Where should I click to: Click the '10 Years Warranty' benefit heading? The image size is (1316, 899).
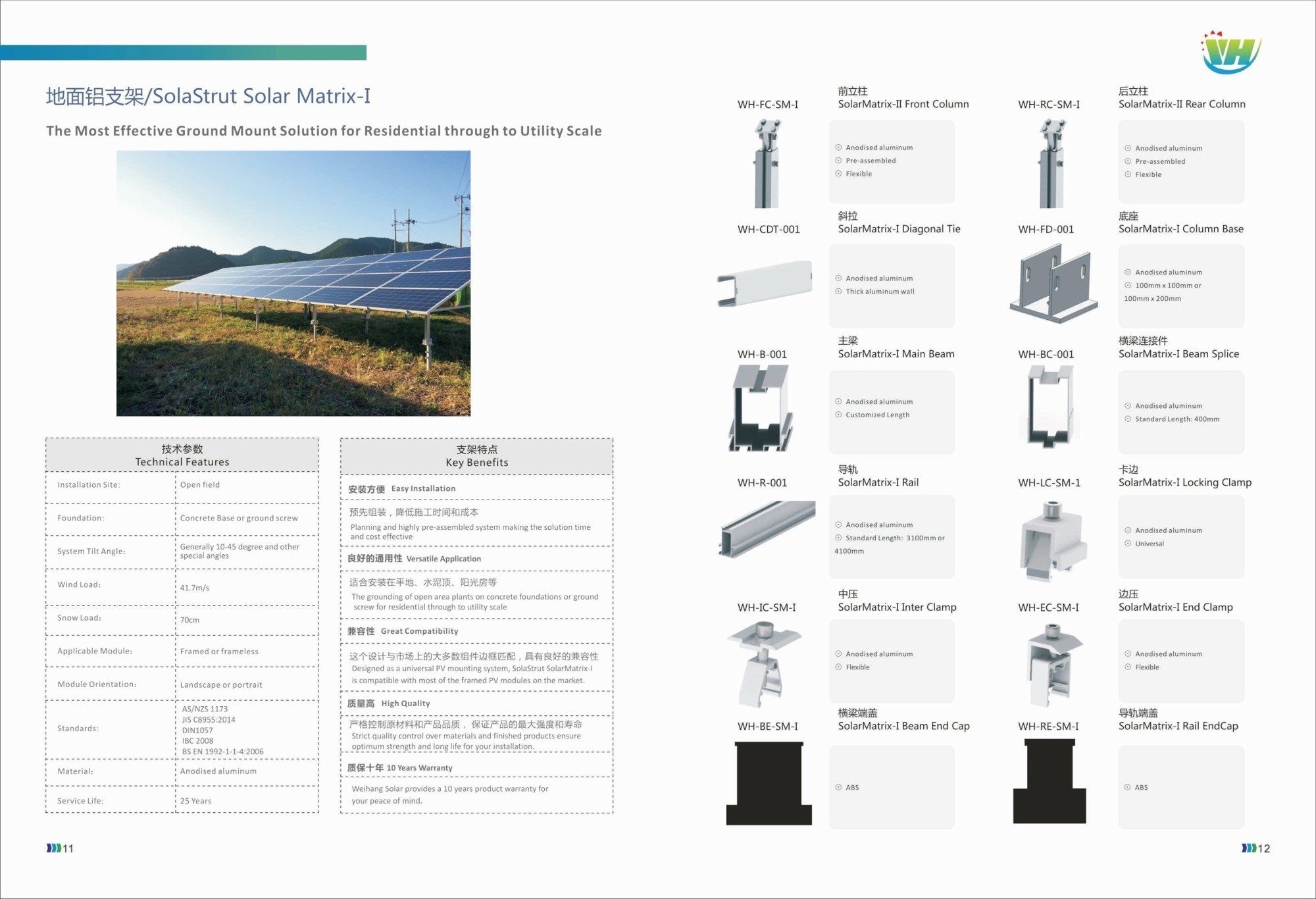(419, 768)
